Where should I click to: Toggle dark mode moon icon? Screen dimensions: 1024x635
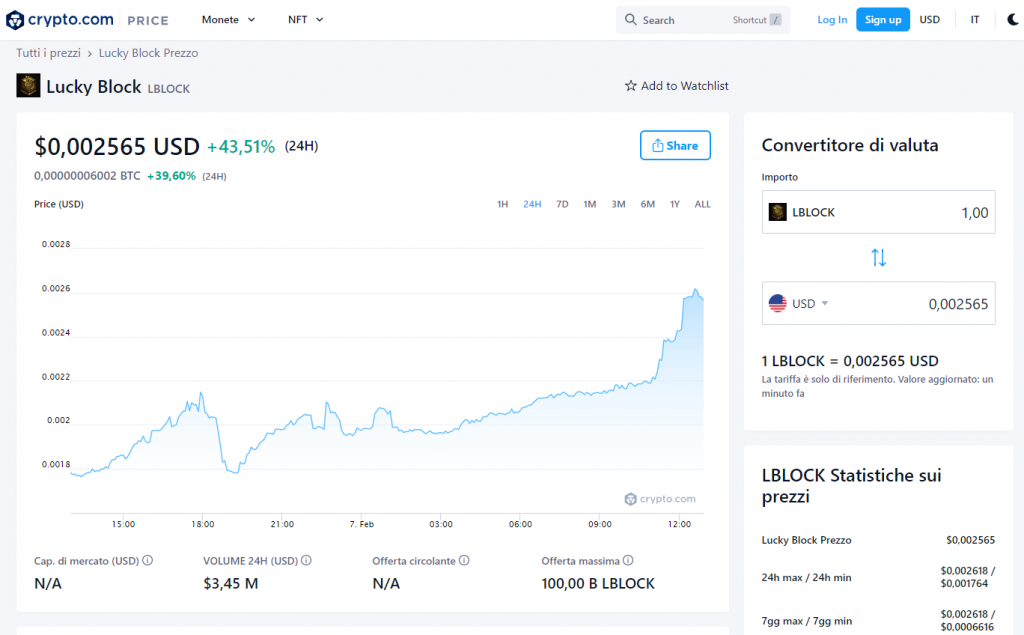point(1013,20)
